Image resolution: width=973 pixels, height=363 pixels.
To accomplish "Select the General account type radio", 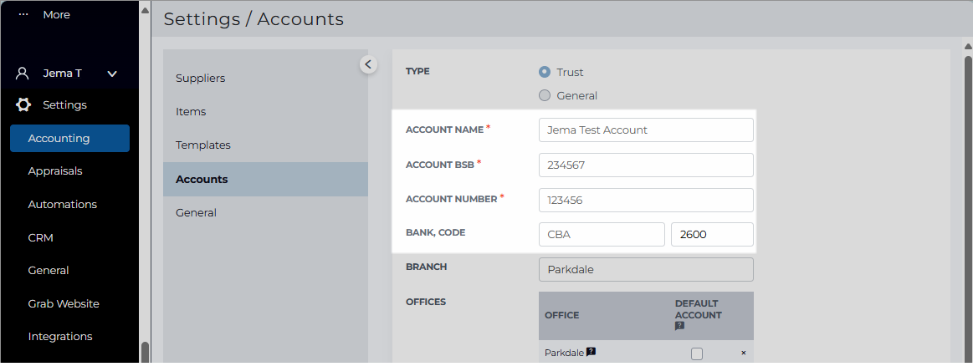I will tap(544, 96).
